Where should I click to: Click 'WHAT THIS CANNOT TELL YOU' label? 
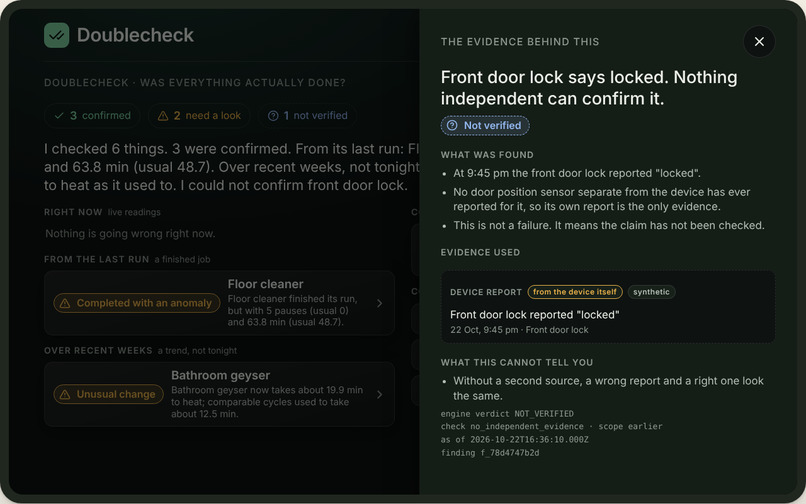tap(517, 363)
